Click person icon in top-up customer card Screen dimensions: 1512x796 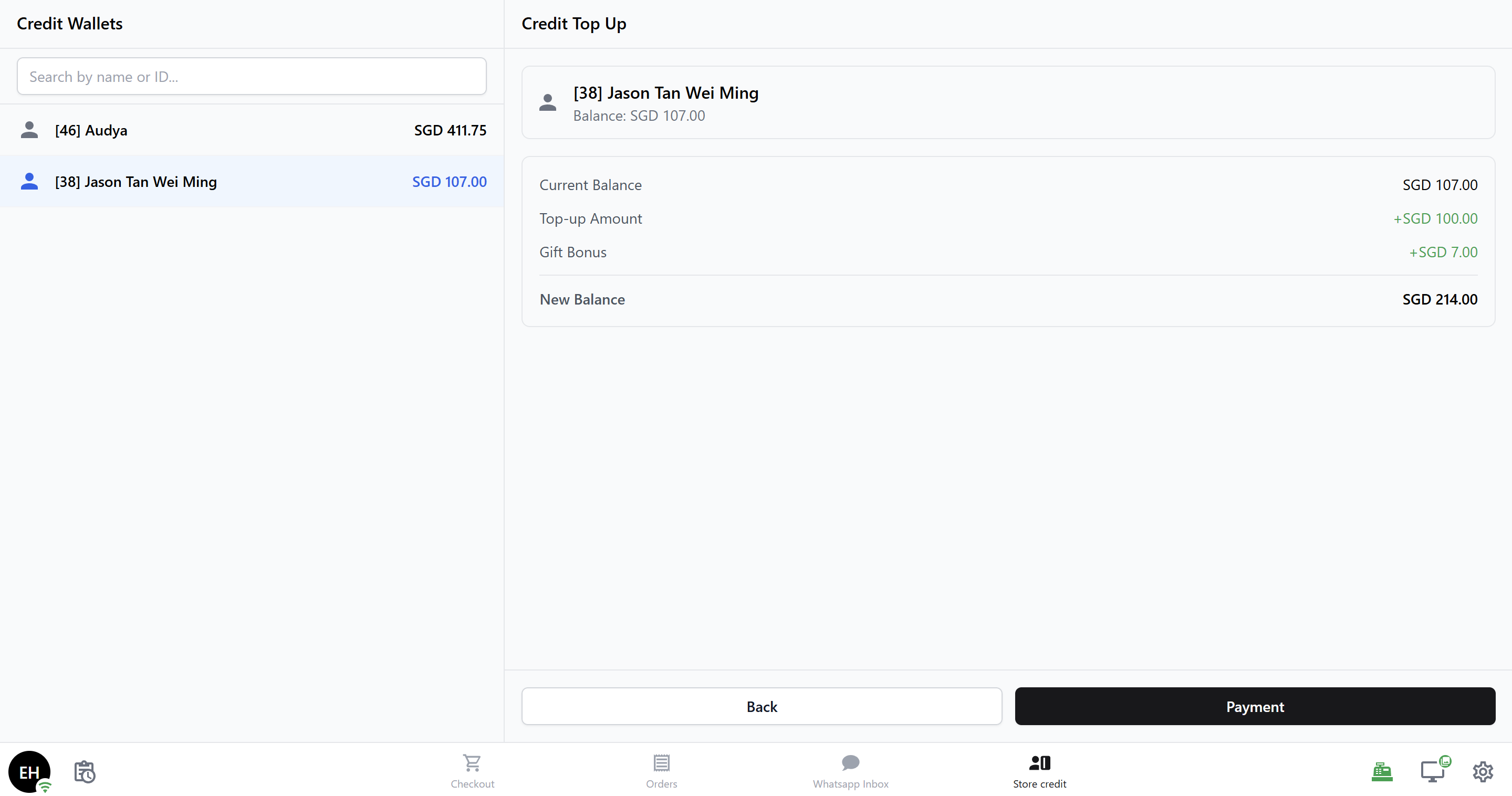(548, 103)
